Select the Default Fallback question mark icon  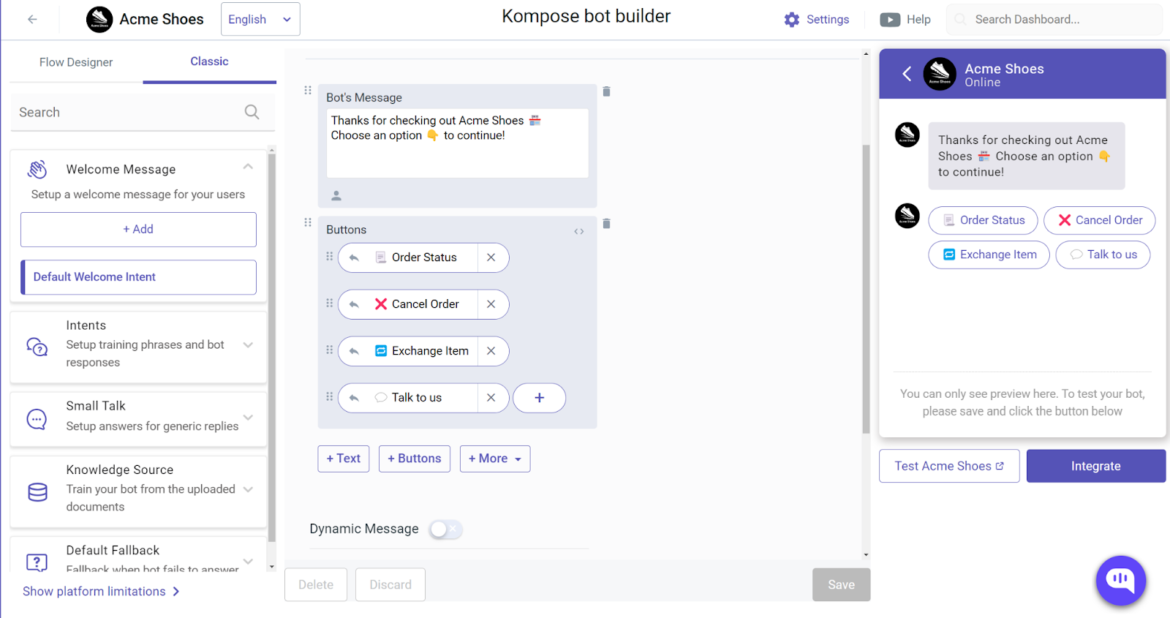(x=37, y=561)
